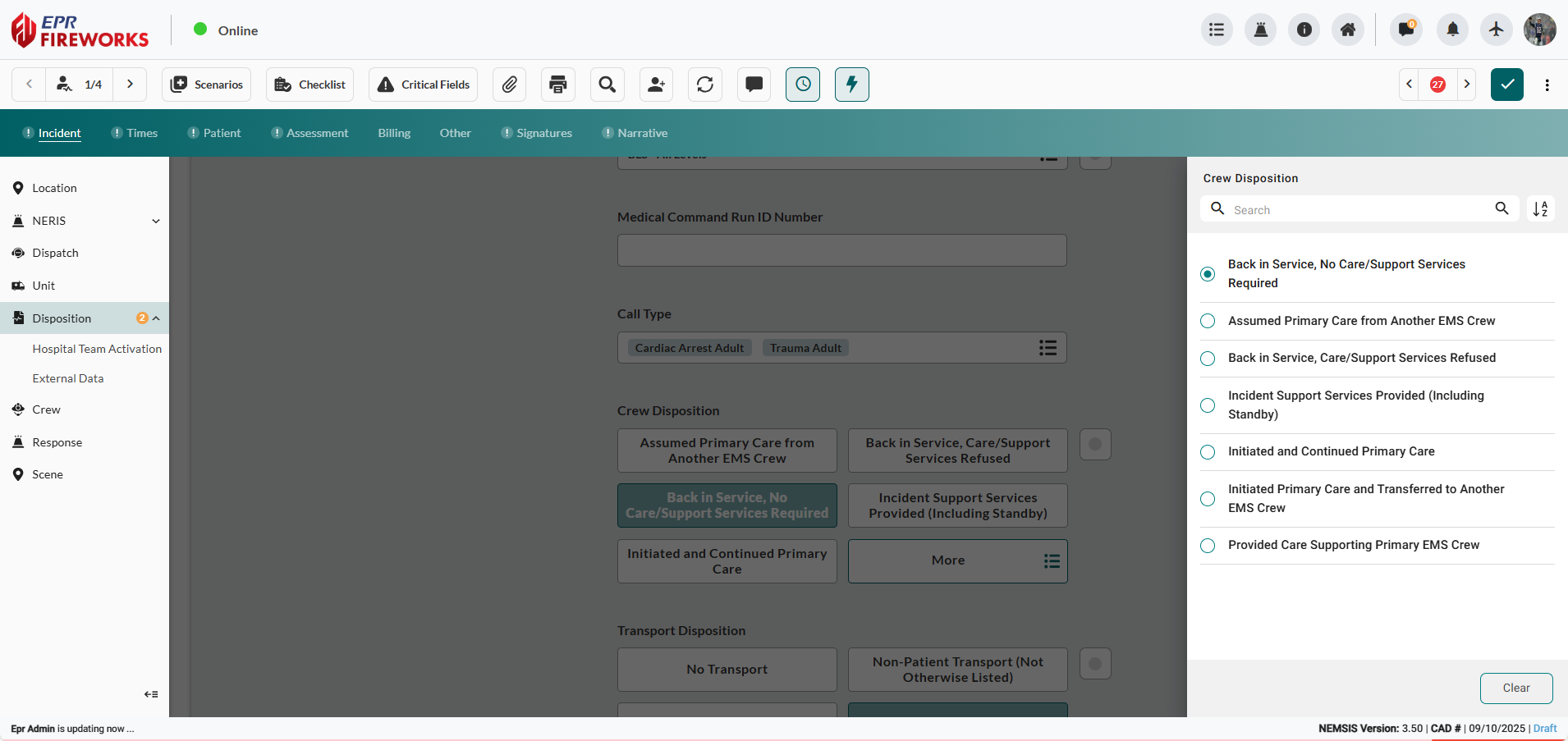This screenshot has height=741, width=1568.
Task: Select Initiated and Continued Primary Care radio
Action: tap(1208, 452)
